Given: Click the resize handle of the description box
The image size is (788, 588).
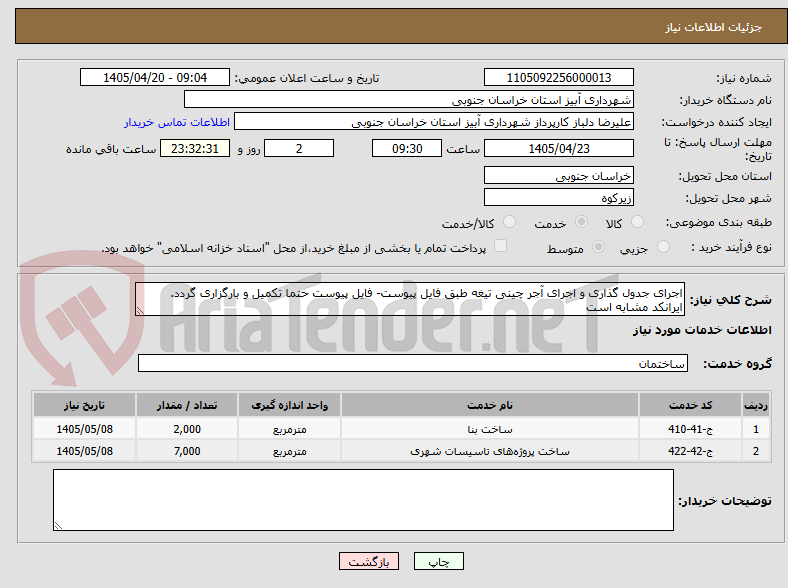Looking at the screenshot, I should pos(140,311).
